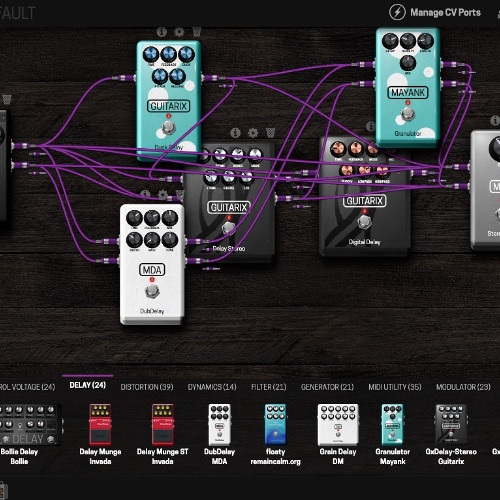The image size is (500, 500).
Task: Click the Duck Delay Time knob
Action: 151,54
